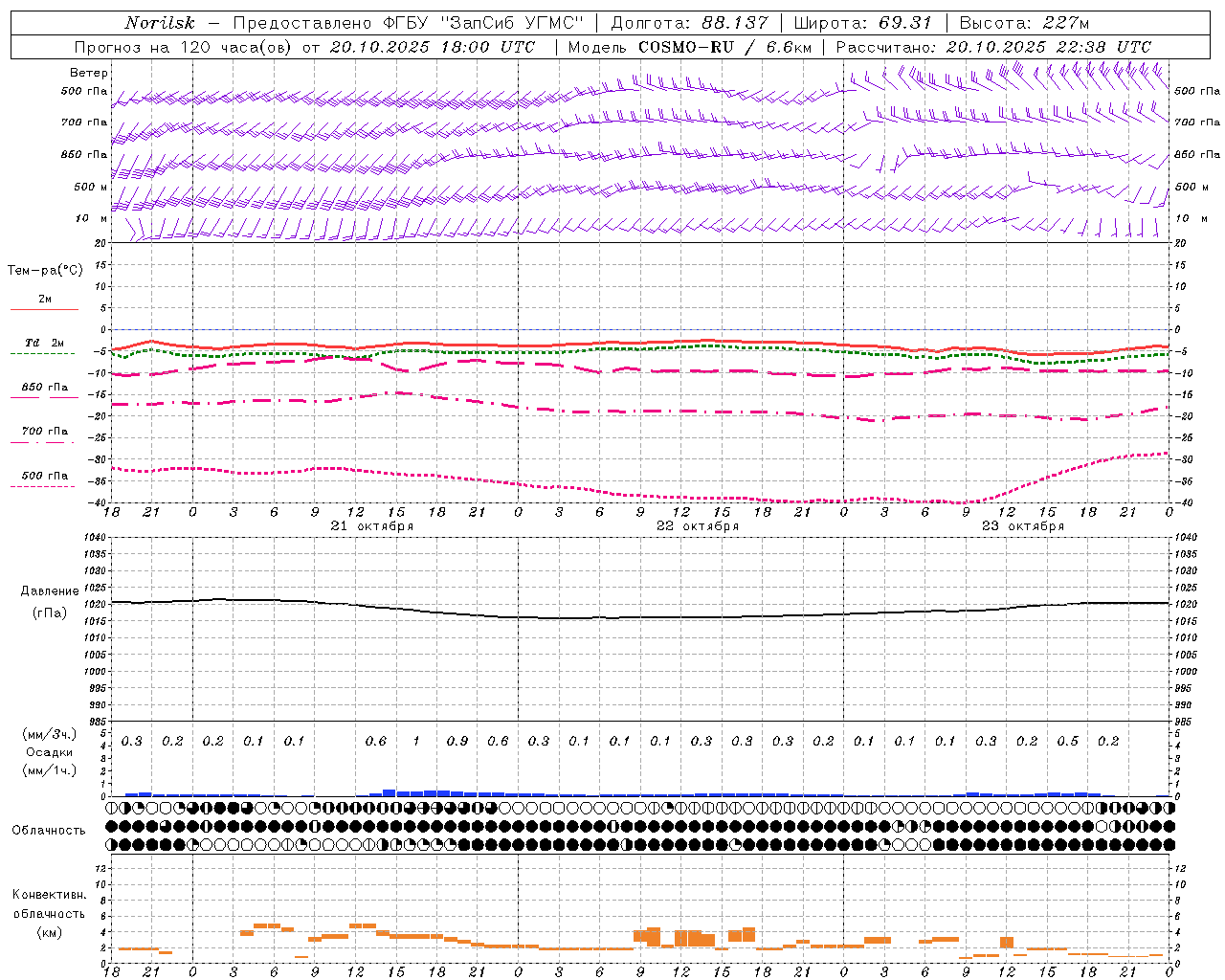Viewport: 1225px width, 980px height.
Task: Click the station name Norilsk in the header
Action: click(159, 23)
